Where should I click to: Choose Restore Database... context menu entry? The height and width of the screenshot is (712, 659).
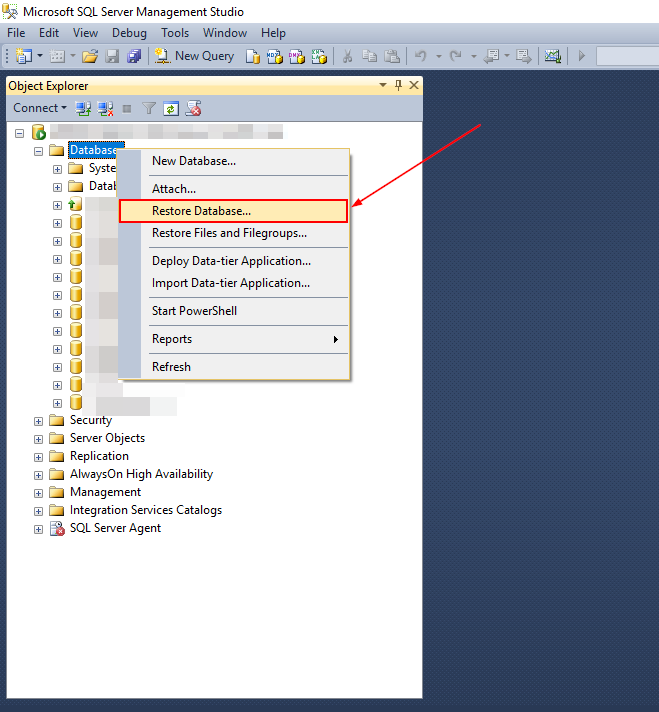233,211
